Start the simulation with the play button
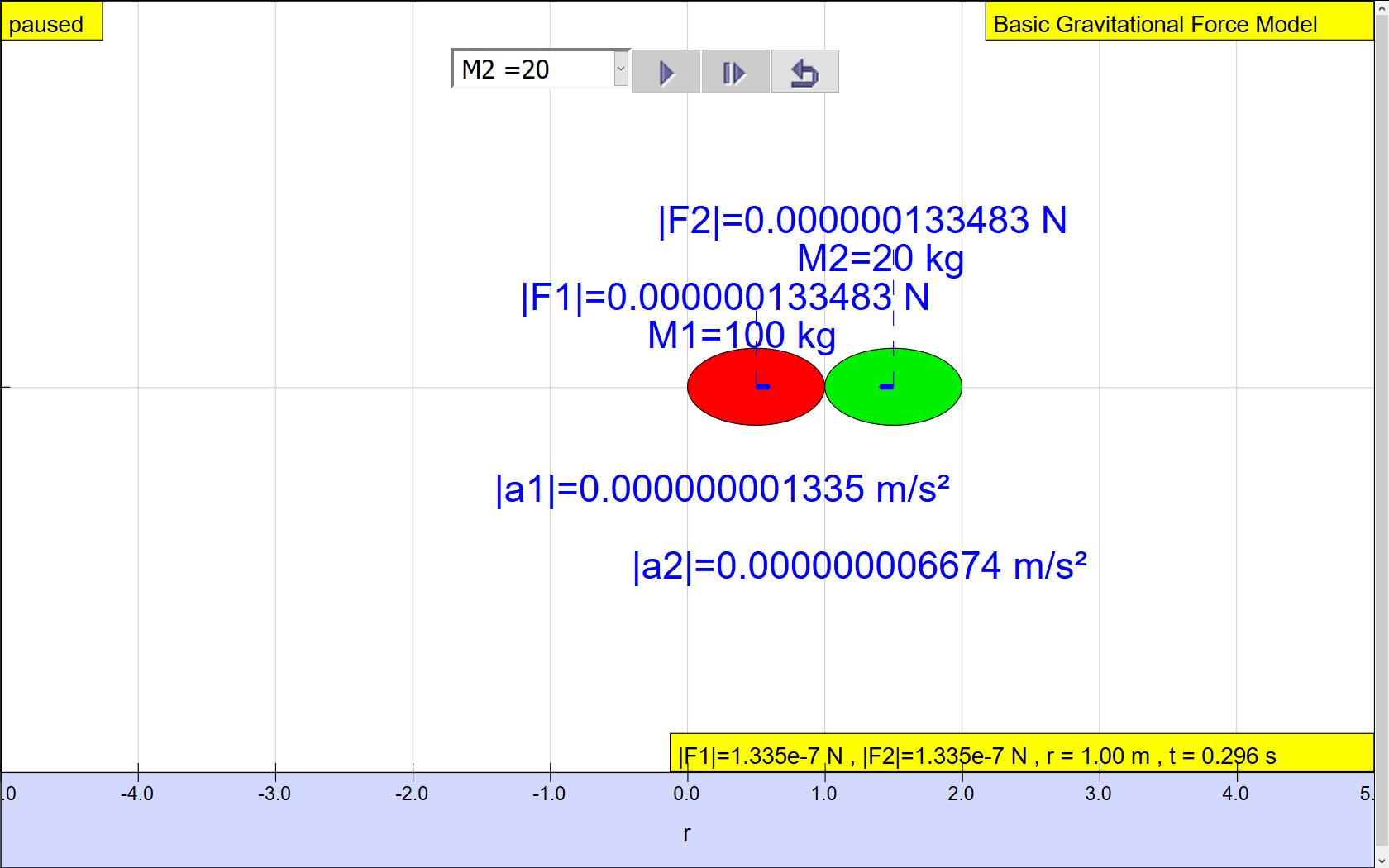The height and width of the screenshot is (868, 1389). (x=666, y=72)
